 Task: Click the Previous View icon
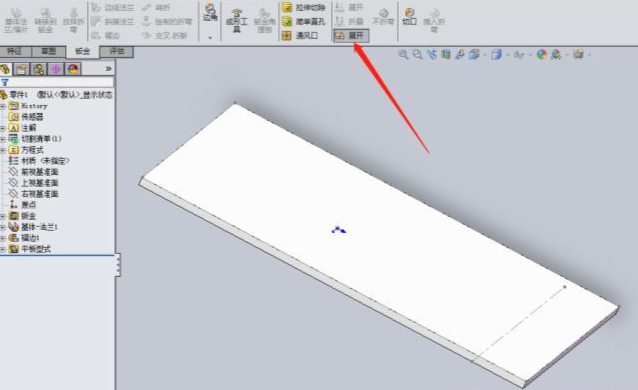[432, 54]
